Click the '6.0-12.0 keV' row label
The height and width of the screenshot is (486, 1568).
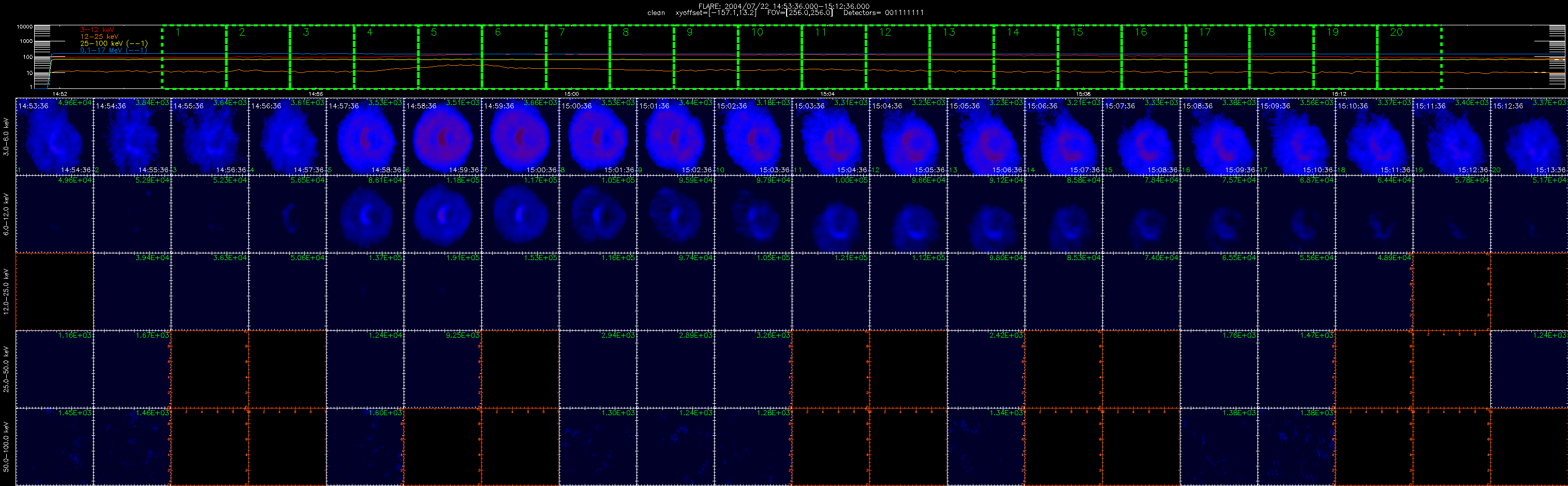(6, 214)
